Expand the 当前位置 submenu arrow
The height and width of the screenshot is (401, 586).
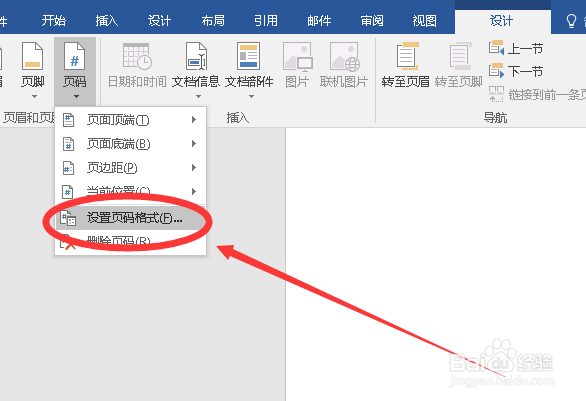point(194,191)
